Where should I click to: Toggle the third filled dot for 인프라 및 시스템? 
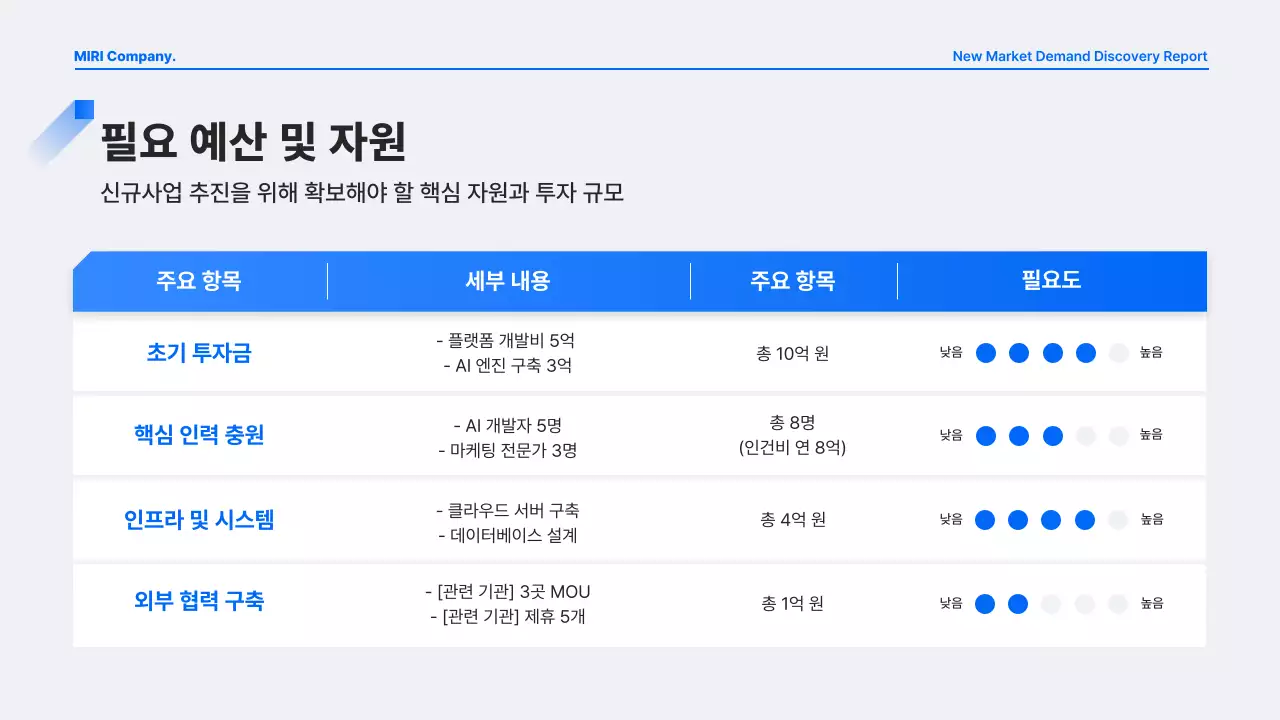click(1051, 519)
